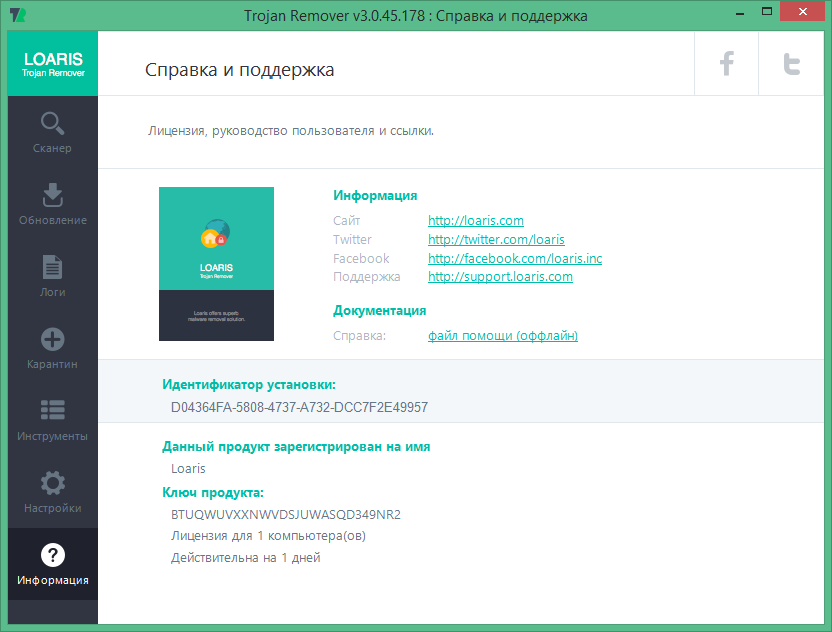Click the installation ID D04364FA-5808-4737-A732-DCC7F2E49957
Viewport: 832px width, 632px height.
pyautogui.click(x=299, y=407)
